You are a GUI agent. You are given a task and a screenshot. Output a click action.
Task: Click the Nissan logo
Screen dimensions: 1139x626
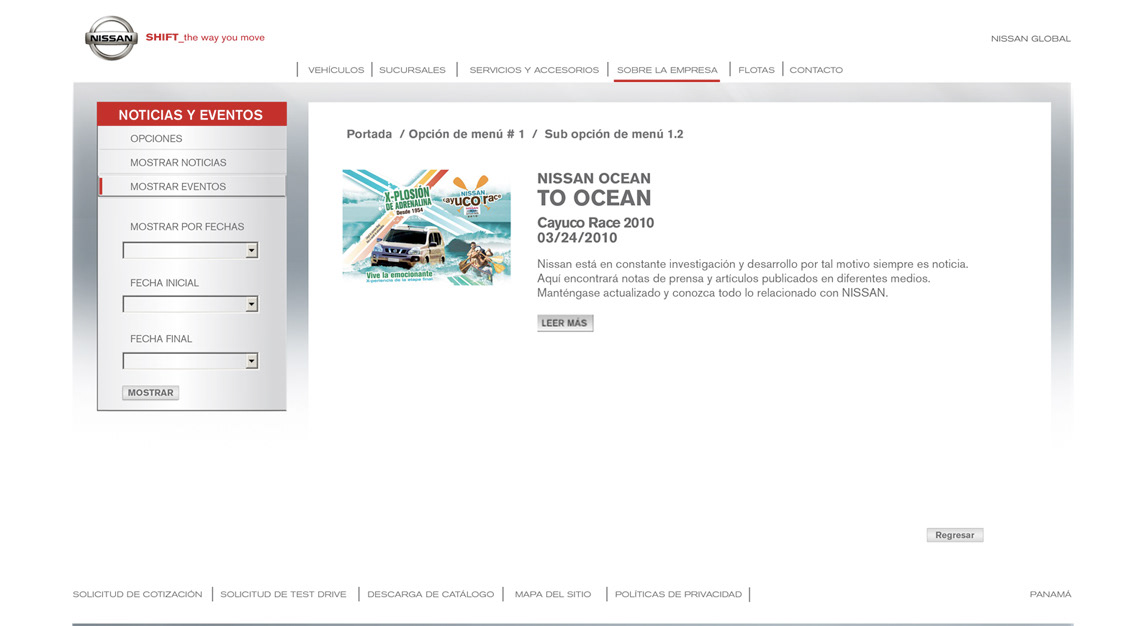(x=111, y=38)
